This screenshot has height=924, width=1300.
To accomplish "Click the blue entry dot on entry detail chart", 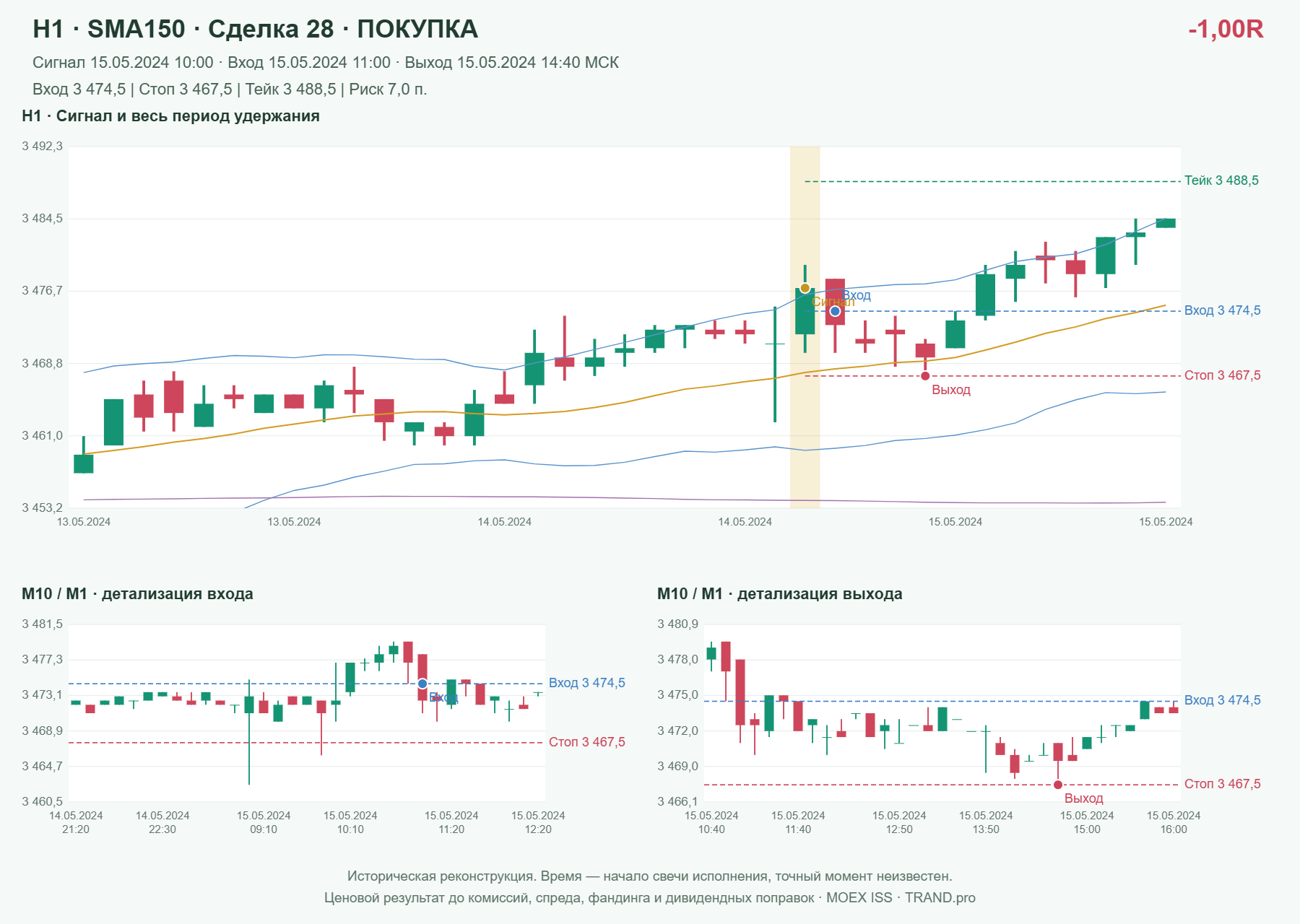I will (422, 684).
